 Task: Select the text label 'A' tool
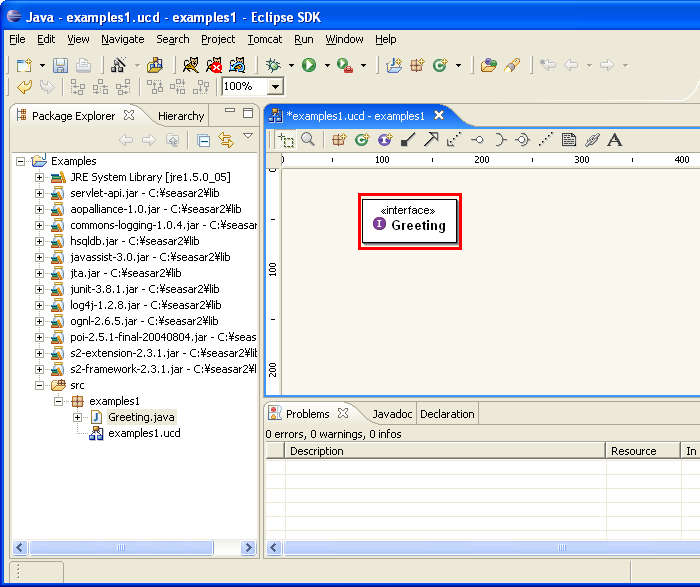point(615,140)
